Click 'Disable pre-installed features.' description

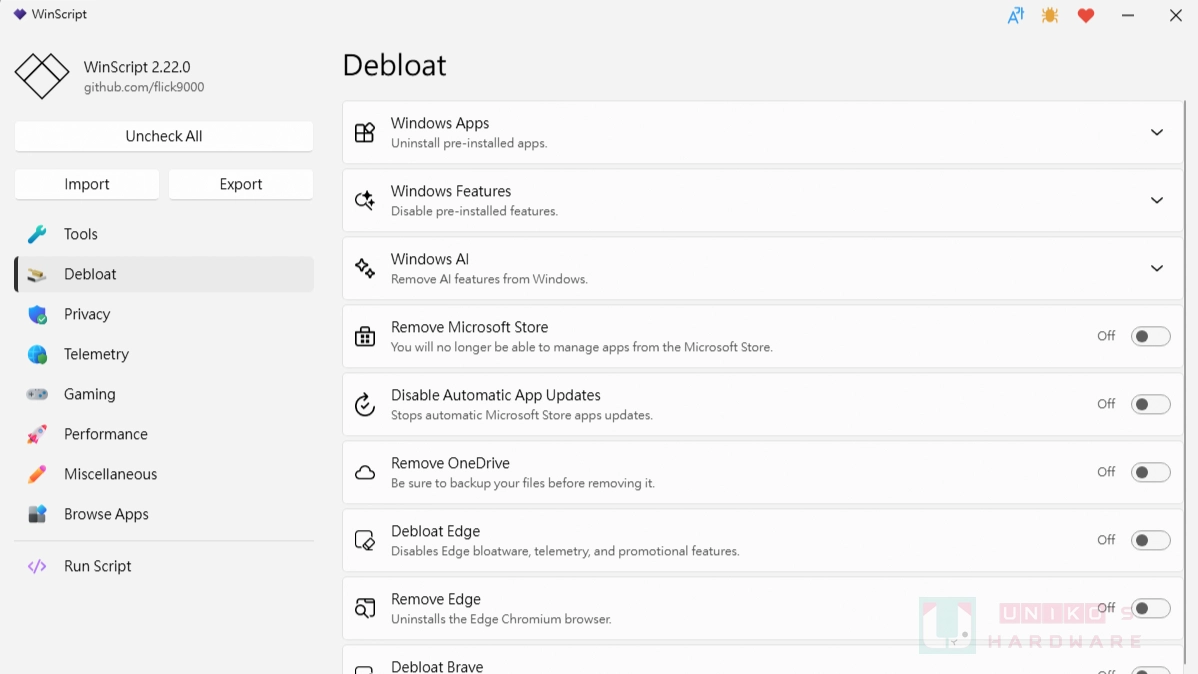(474, 211)
